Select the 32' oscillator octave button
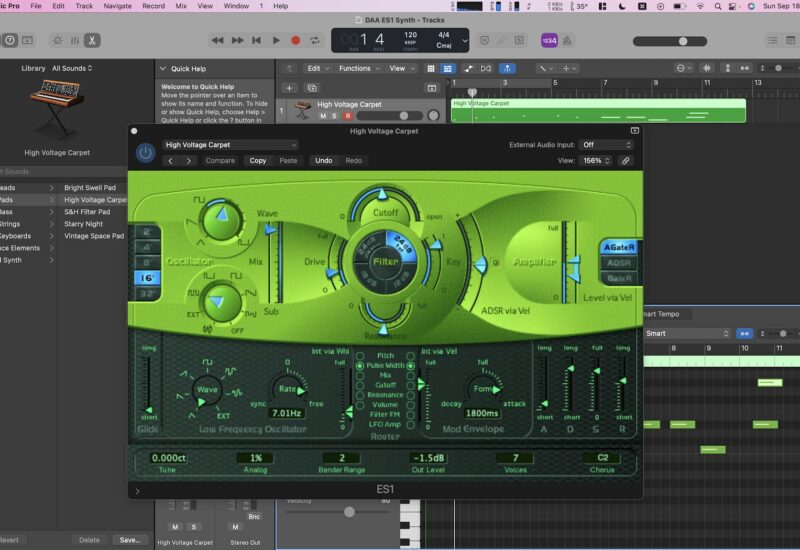 click(147, 294)
